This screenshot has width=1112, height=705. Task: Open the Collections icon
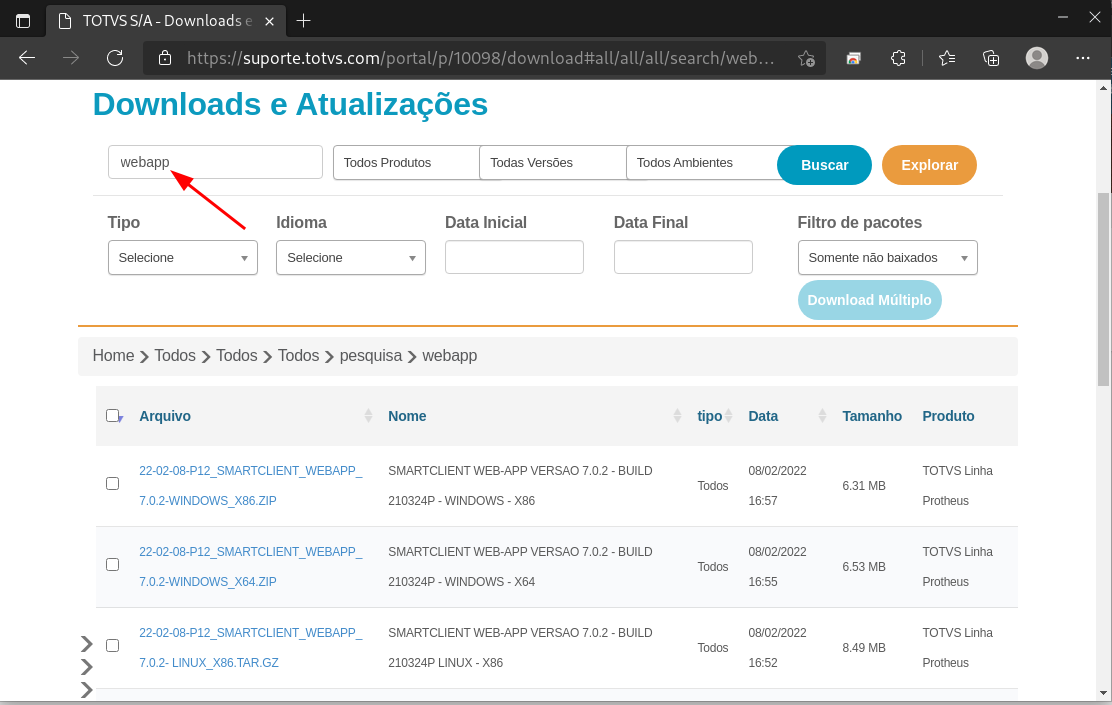click(991, 58)
